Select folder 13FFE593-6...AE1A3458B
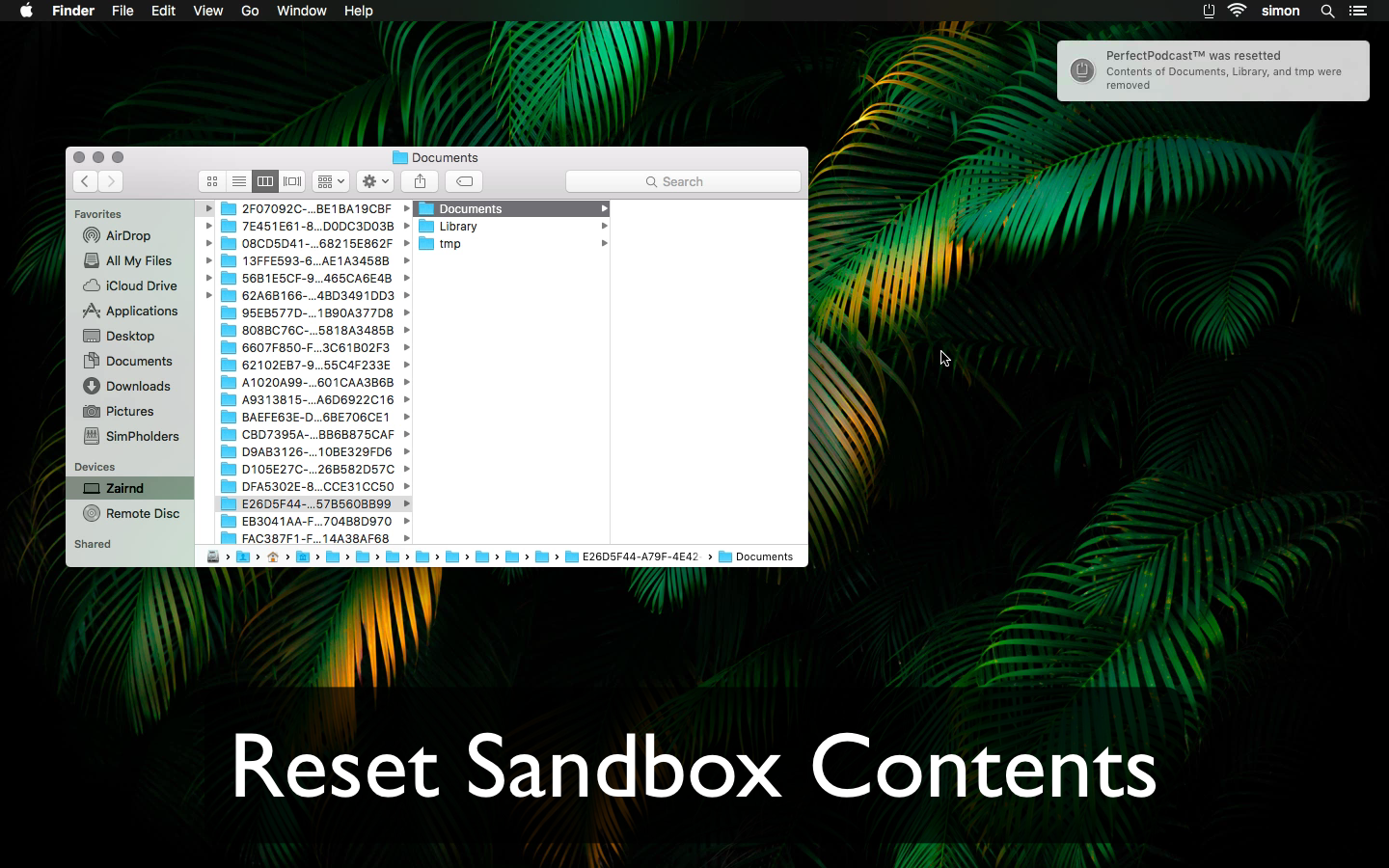The height and width of the screenshot is (868, 1389). pos(313,260)
